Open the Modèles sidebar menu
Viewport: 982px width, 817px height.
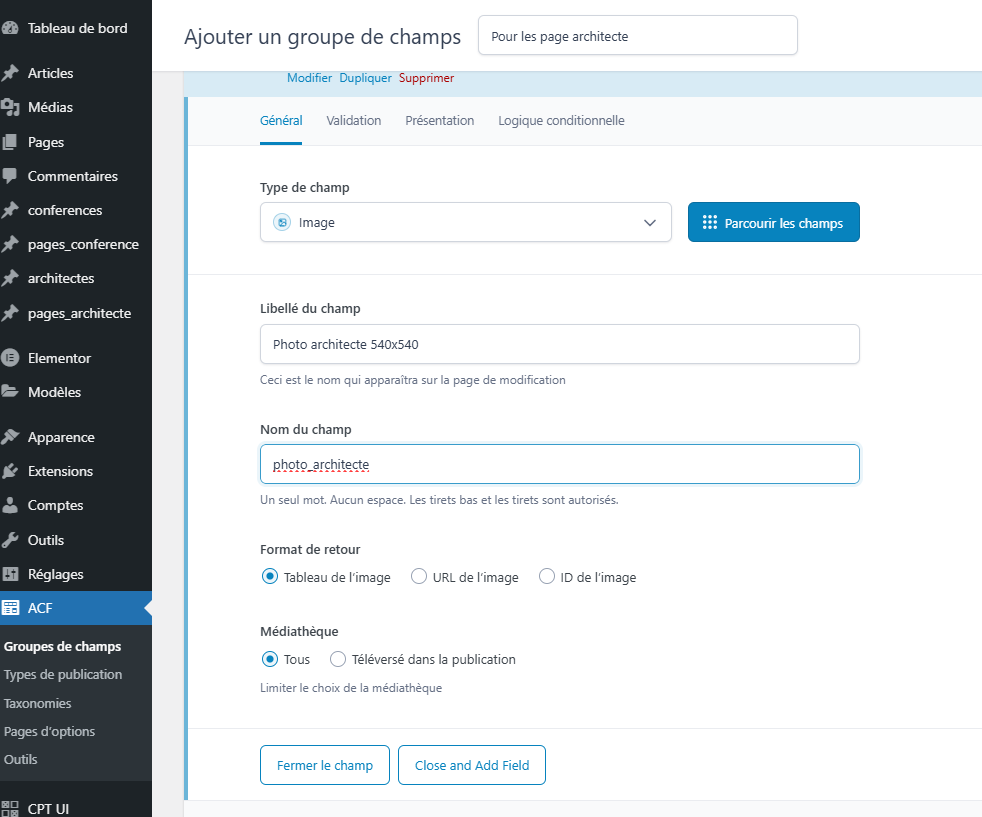54,392
